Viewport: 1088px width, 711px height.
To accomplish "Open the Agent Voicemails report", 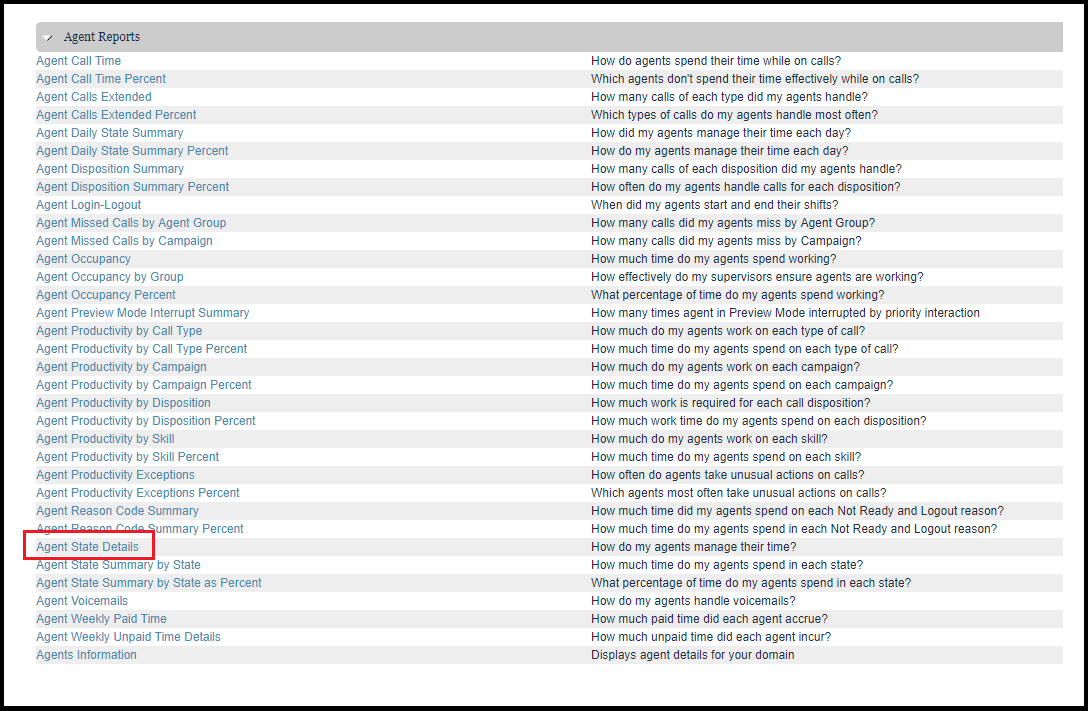I will pyautogui.click(x=82, y=601).
